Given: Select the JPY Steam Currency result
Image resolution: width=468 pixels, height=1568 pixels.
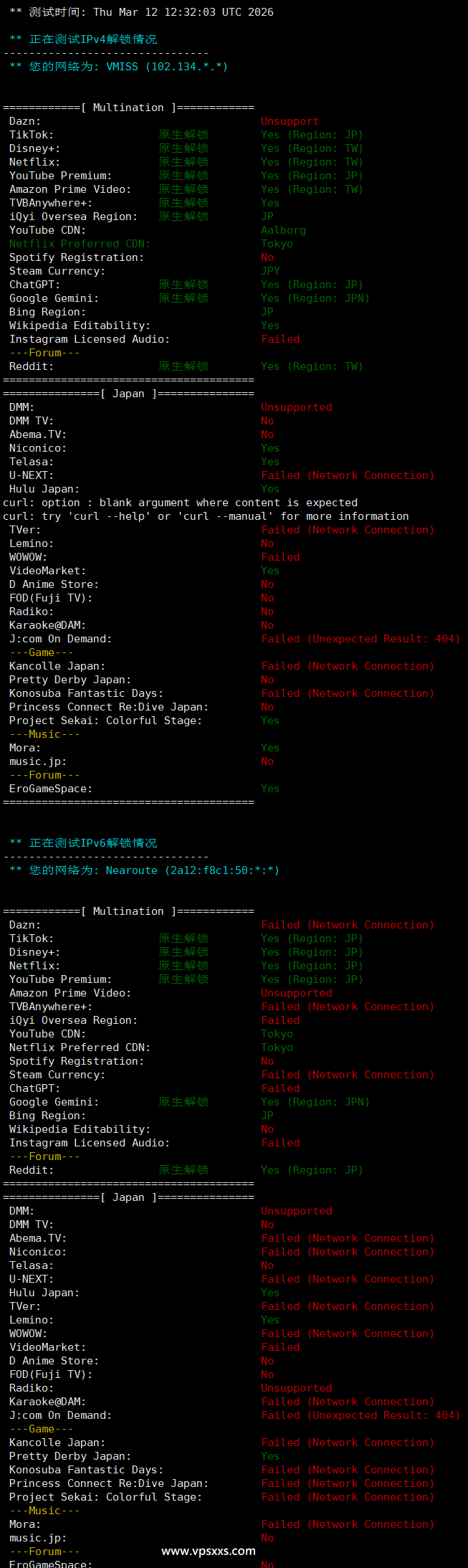Looking at the screenshot, I should (271, 271).
